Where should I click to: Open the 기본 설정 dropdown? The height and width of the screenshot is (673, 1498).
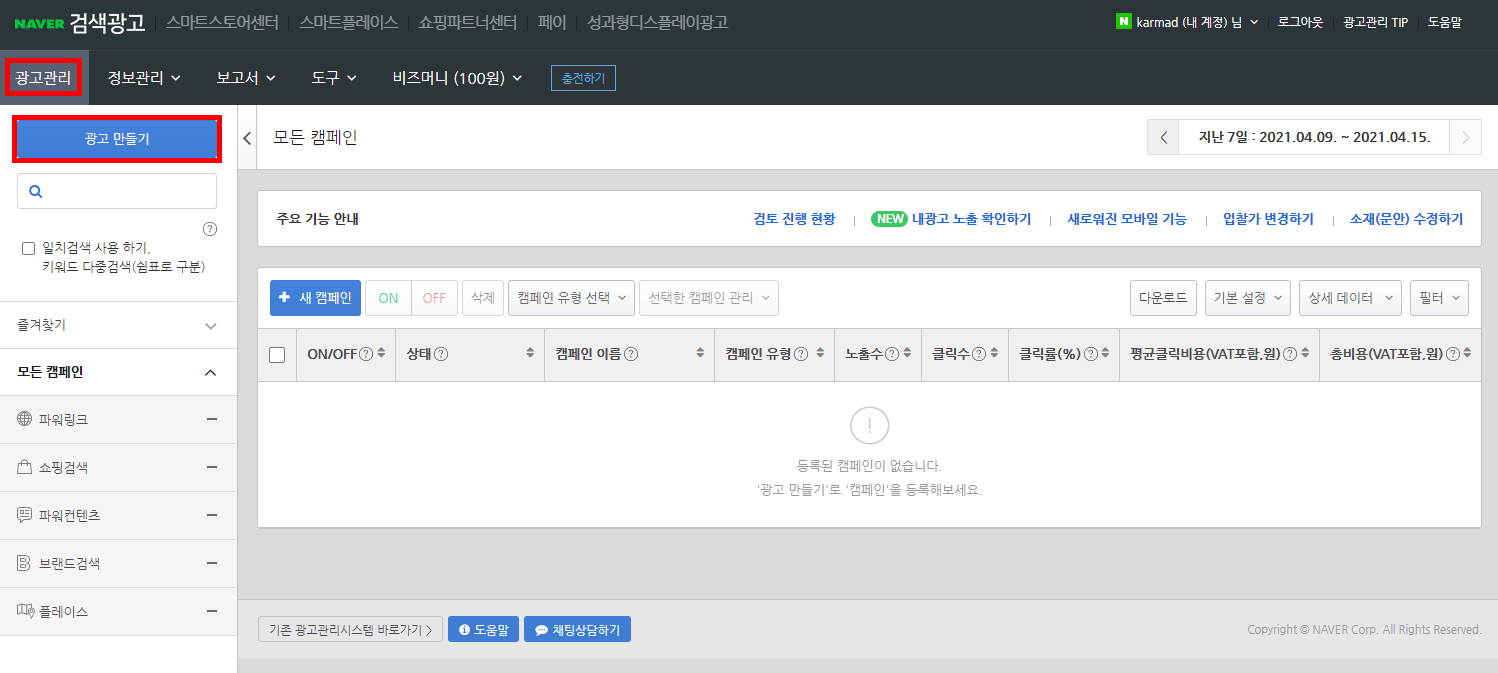coord(1248,298)
